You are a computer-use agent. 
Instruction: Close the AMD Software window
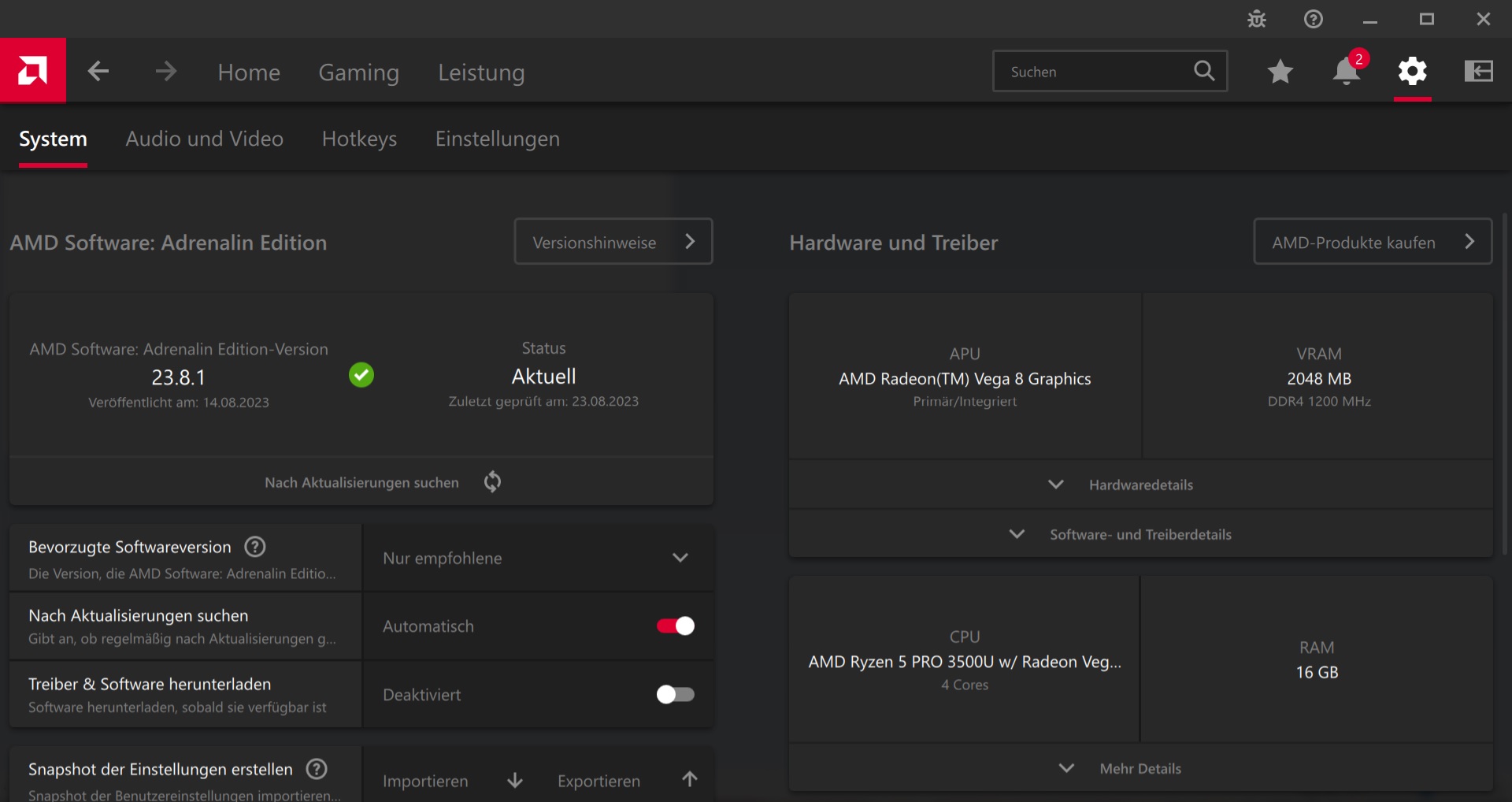coord(1484,19)
